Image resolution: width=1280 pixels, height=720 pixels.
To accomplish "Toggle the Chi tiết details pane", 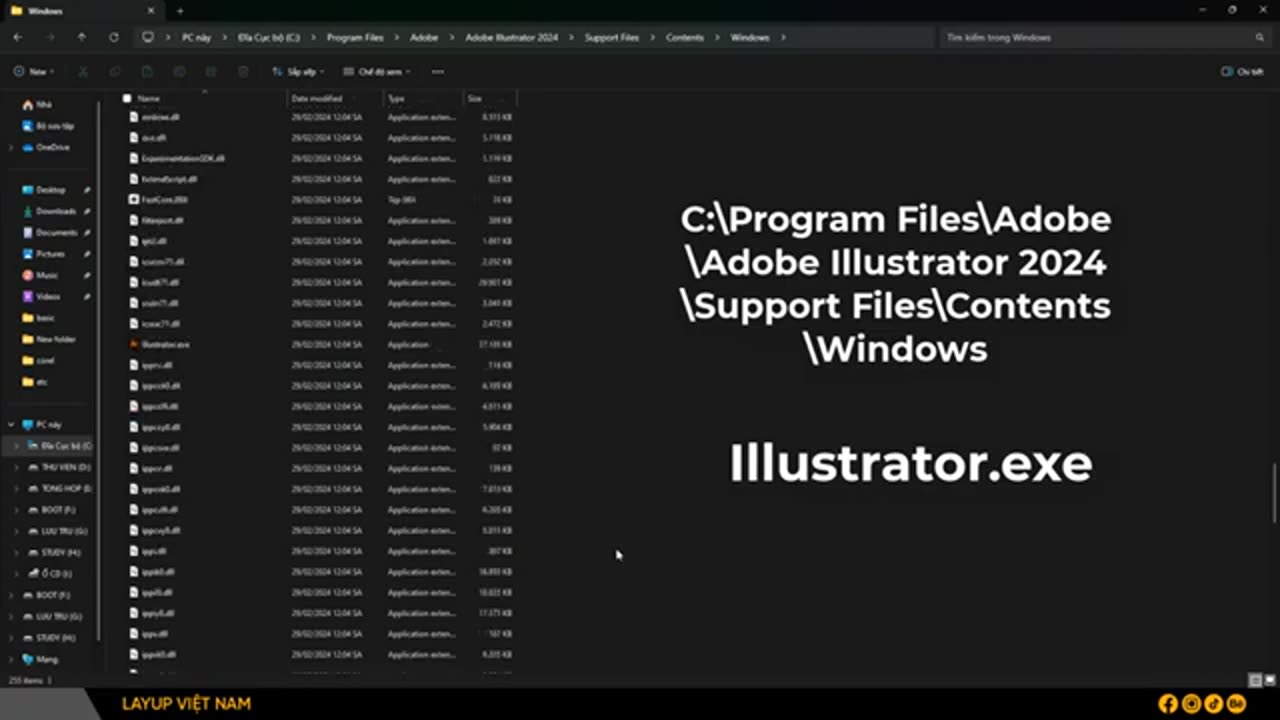I will pos(1242,72).
